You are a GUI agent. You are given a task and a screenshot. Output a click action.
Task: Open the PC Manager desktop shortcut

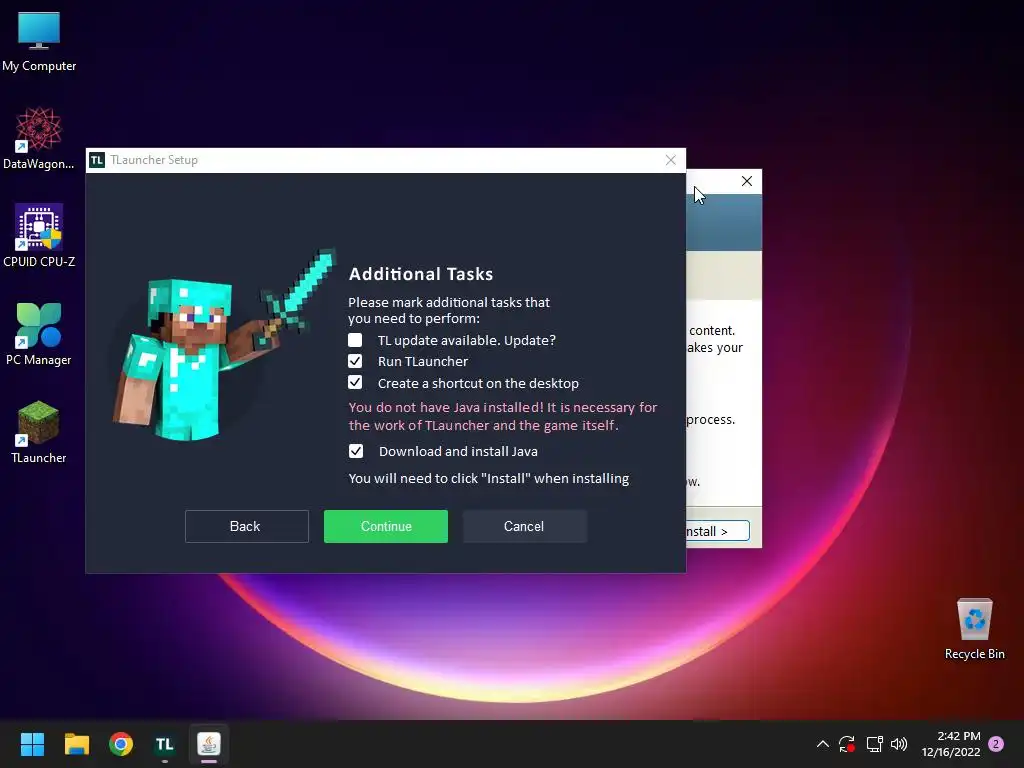pyautogui.click(x=39, y=334)
